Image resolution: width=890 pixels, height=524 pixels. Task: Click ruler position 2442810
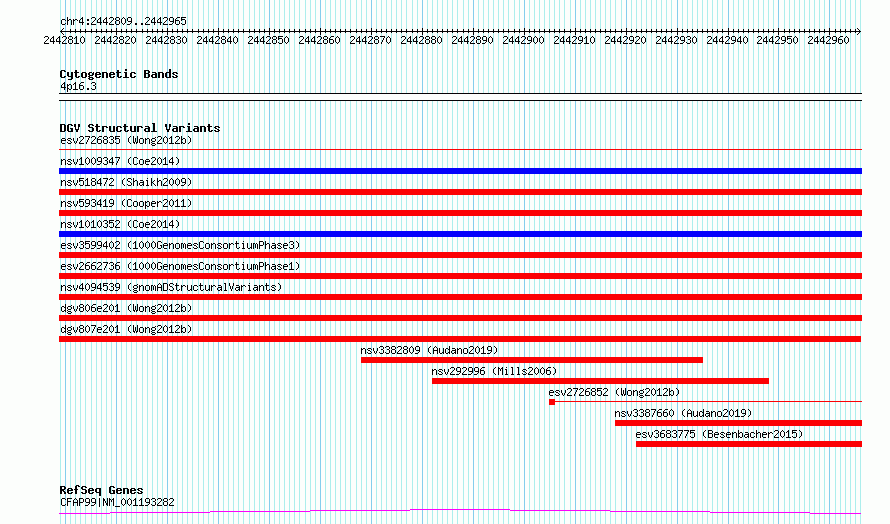65,40
